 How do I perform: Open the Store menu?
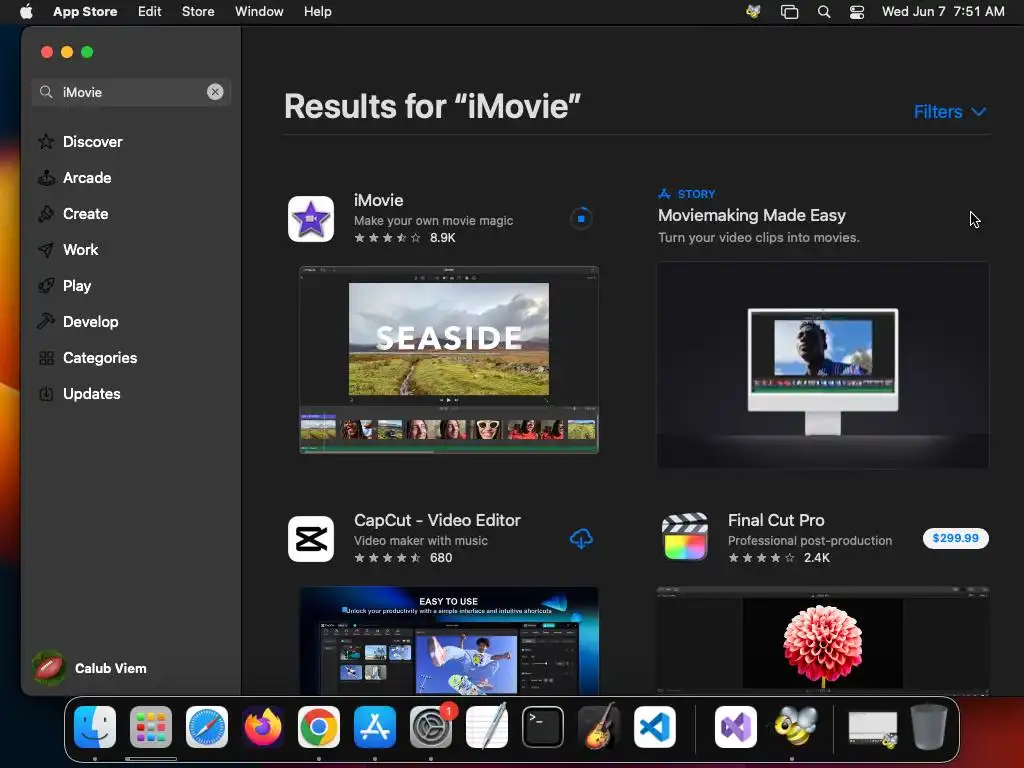pos(198,12)
